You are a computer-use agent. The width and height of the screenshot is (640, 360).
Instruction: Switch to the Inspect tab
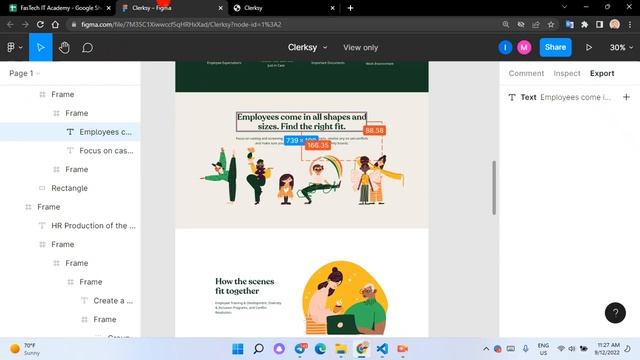click(x=567, y=73)
